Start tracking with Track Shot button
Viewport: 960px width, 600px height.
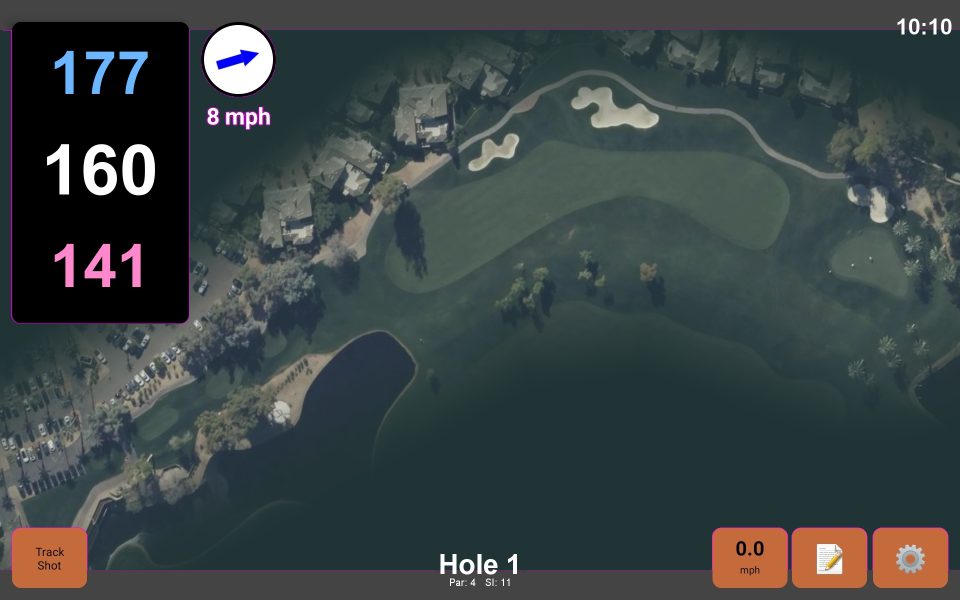coord(50,558)
